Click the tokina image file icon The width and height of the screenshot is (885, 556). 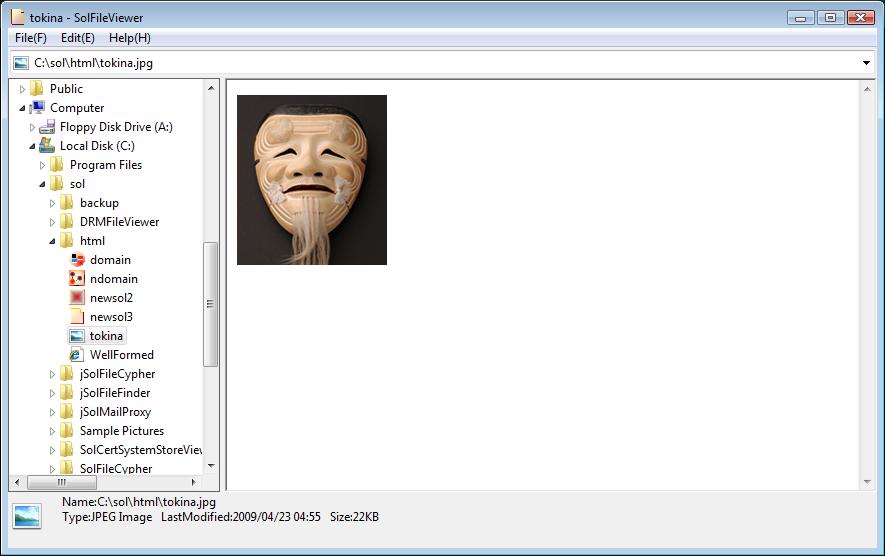coord(77,336)
